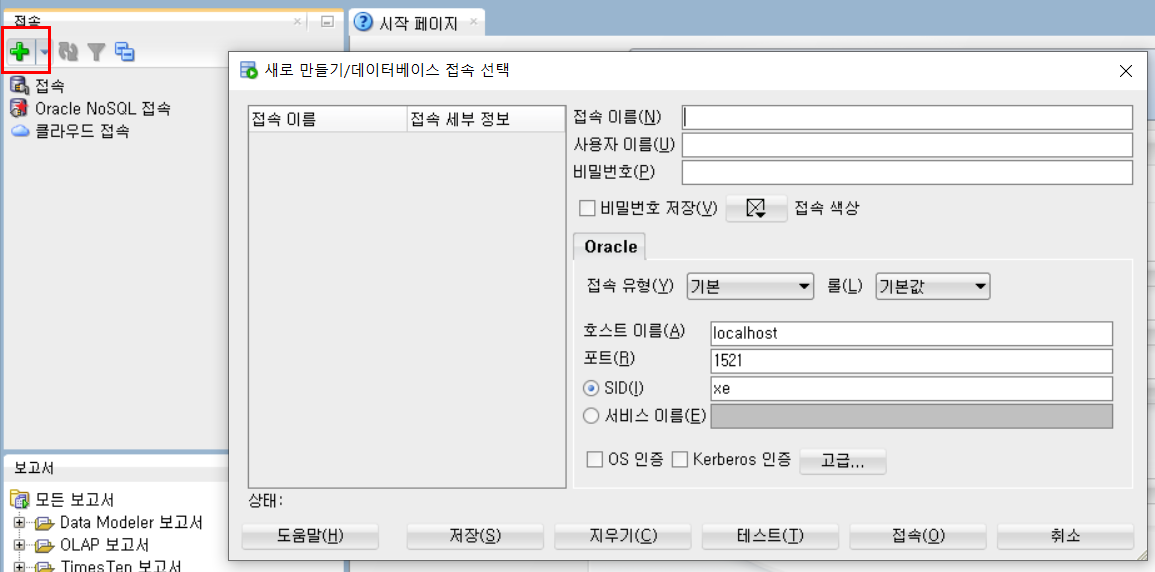The width and height of the screenshot is (1155, 572).
Task: Click the 사용자 이름 input field
Action: pyautogui.click(x=907, y=144)
